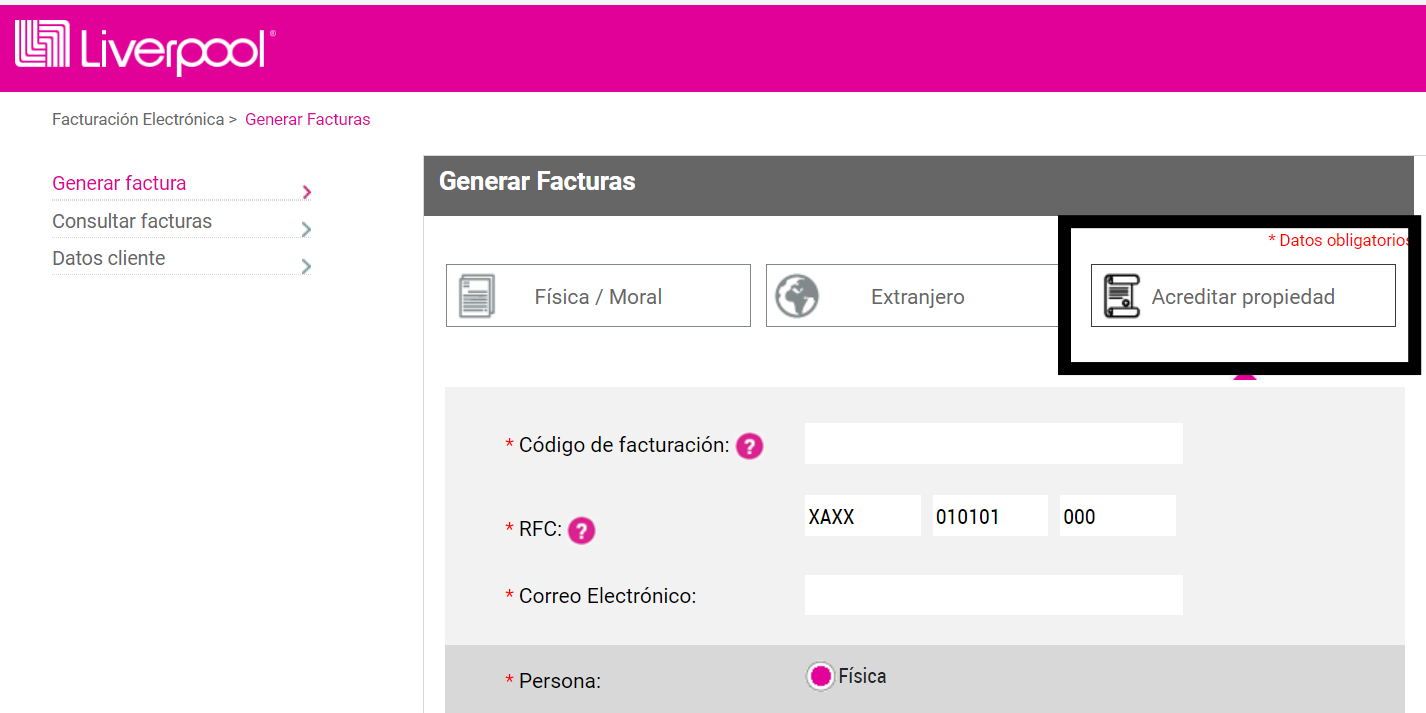The image size is (1426, 713).
Task: Focus the Código de facturación input field
Action: 994,443
